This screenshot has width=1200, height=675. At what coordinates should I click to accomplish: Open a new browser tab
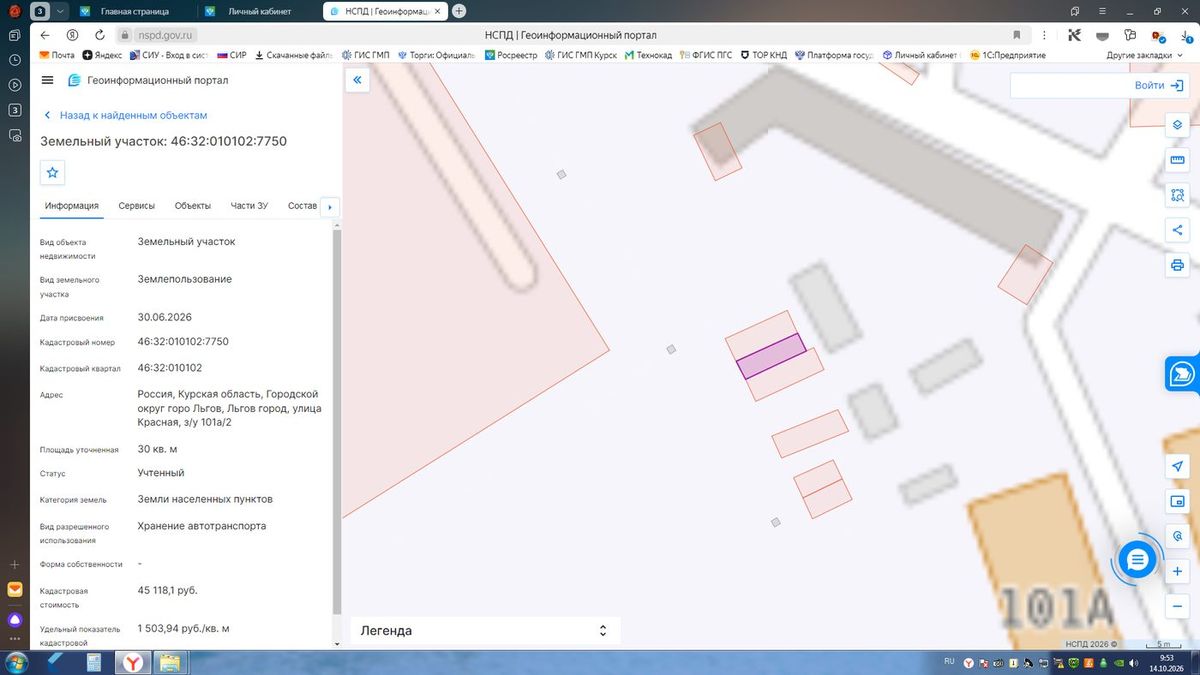[x=459, y=11]
